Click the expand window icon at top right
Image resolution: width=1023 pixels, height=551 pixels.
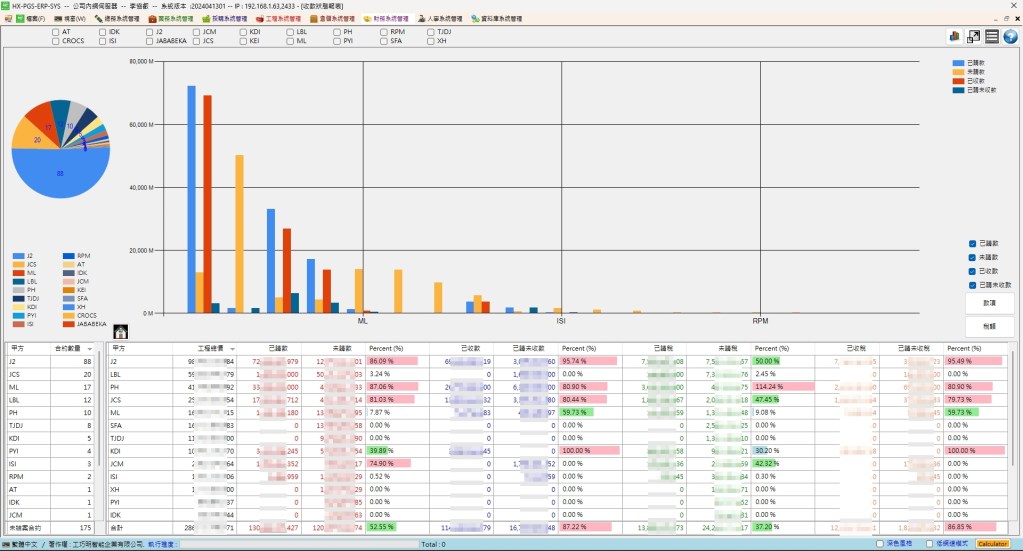[x=973, y=37]
